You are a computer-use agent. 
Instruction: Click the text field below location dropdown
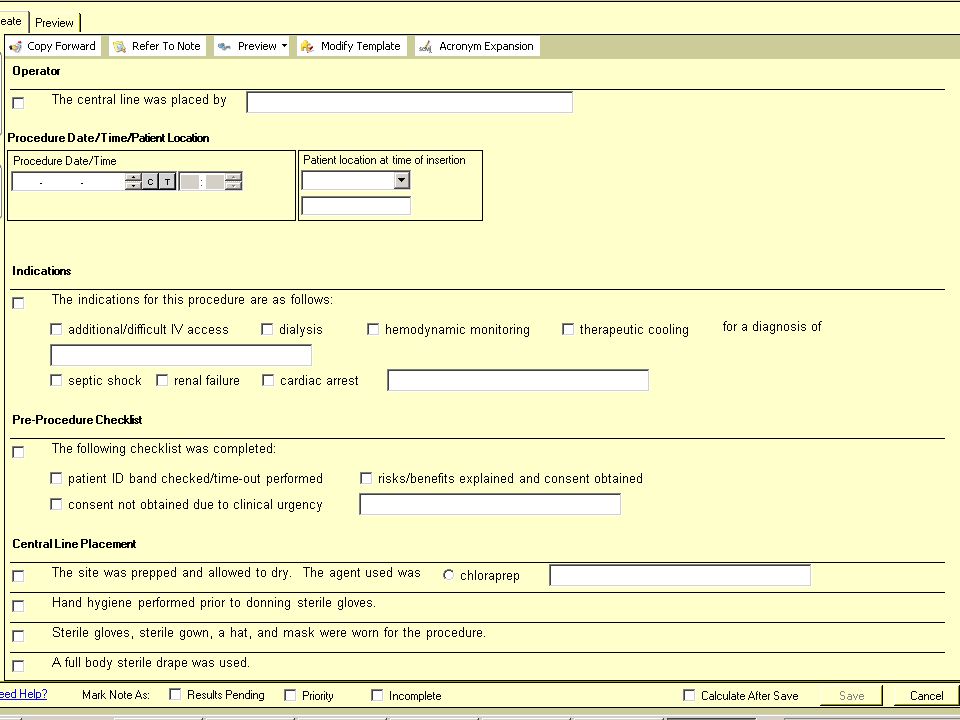[x=356, y=206]
